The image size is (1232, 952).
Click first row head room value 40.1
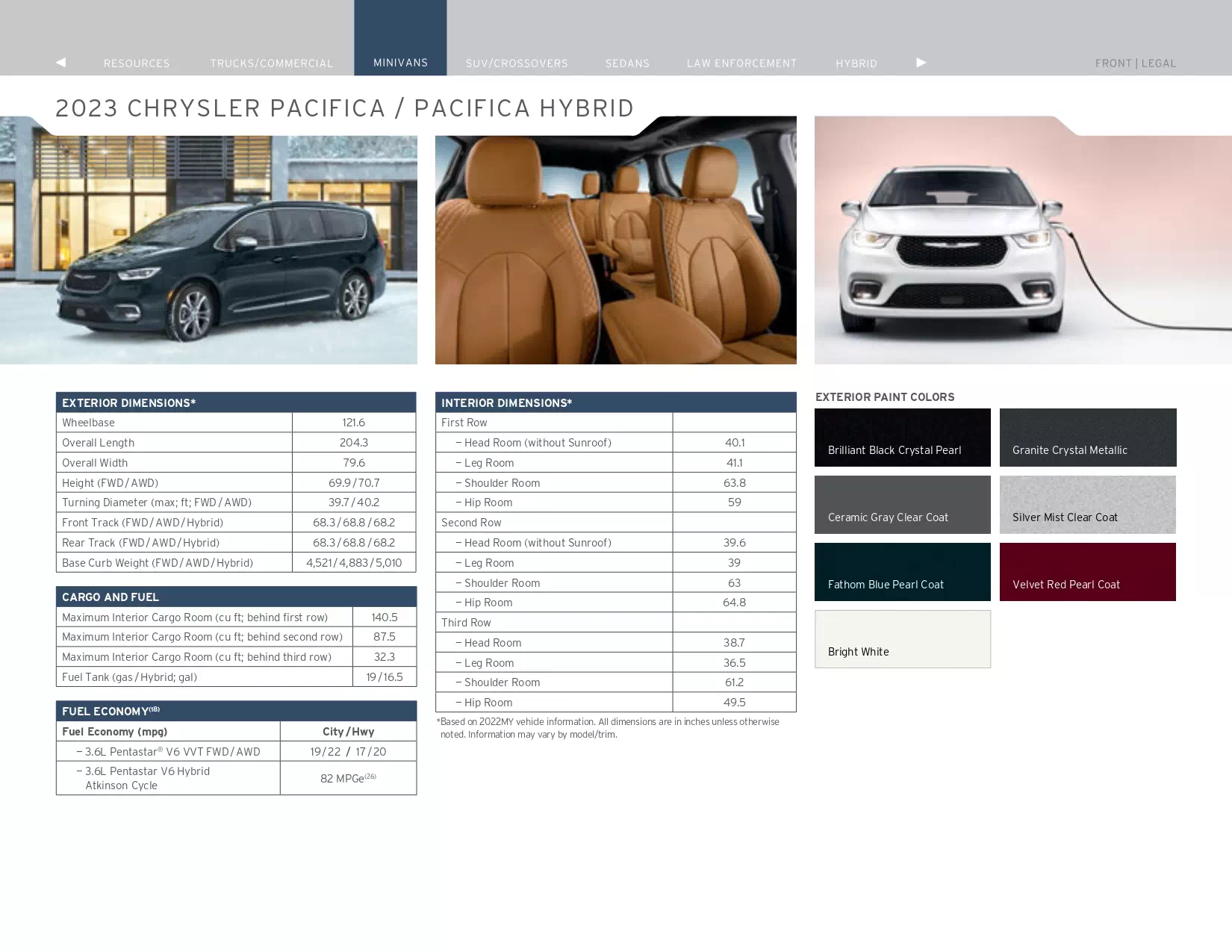[735, 443]
